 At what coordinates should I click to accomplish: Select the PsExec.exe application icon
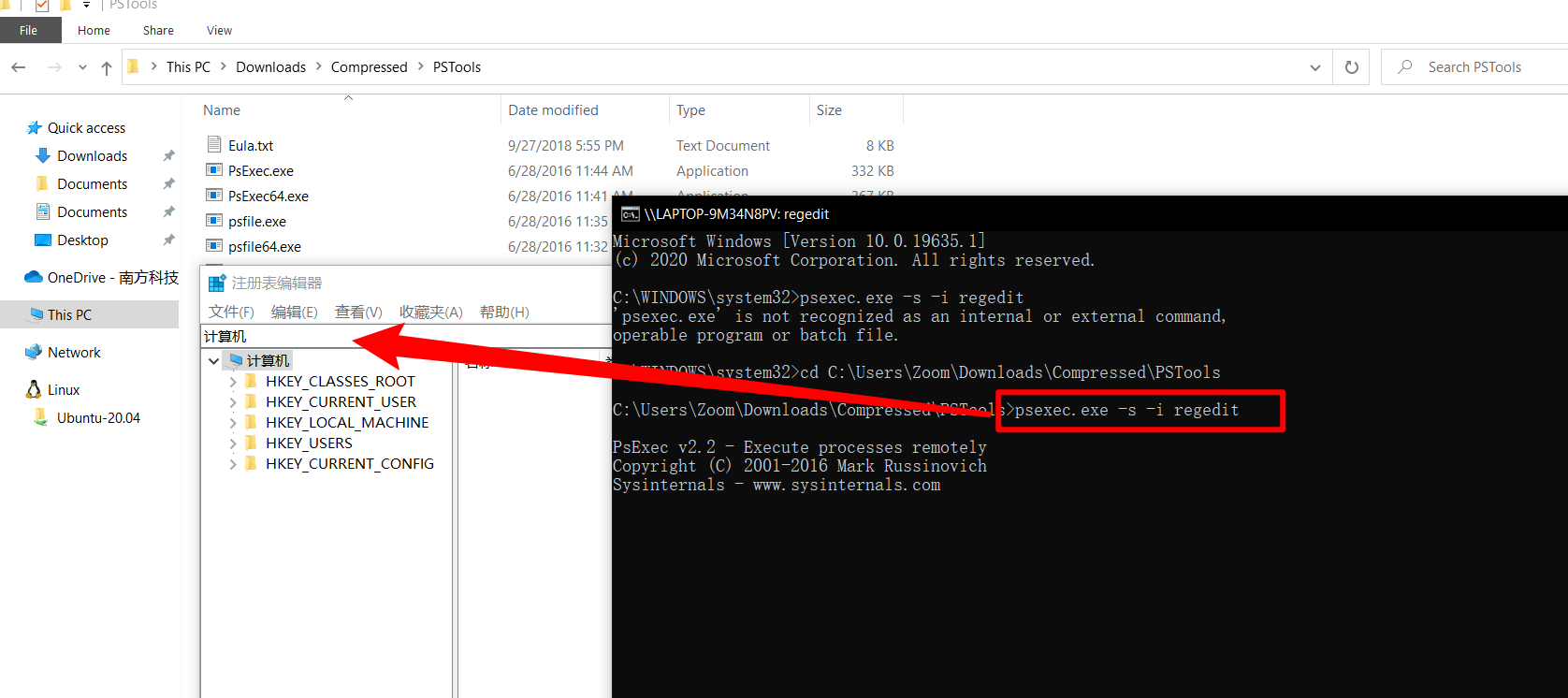pos(214,170)
